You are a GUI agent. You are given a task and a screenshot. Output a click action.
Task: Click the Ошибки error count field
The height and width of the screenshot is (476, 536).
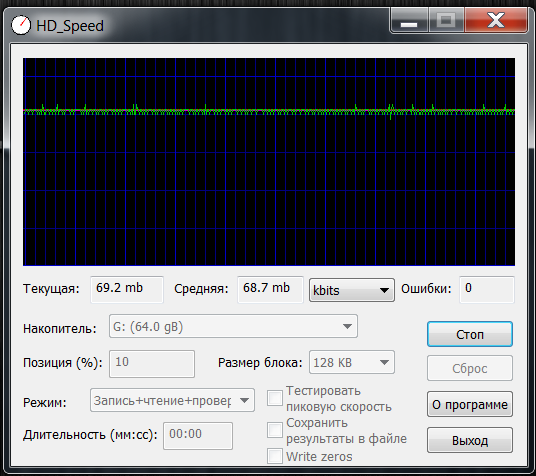(x=487, y=290)
